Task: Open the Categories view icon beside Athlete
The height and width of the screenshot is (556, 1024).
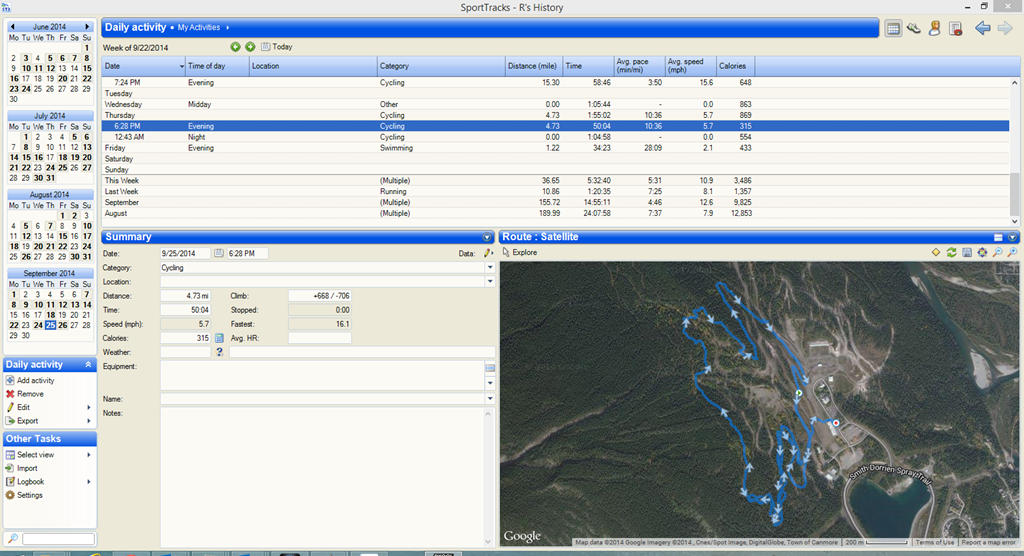Action: click(955, 28)
